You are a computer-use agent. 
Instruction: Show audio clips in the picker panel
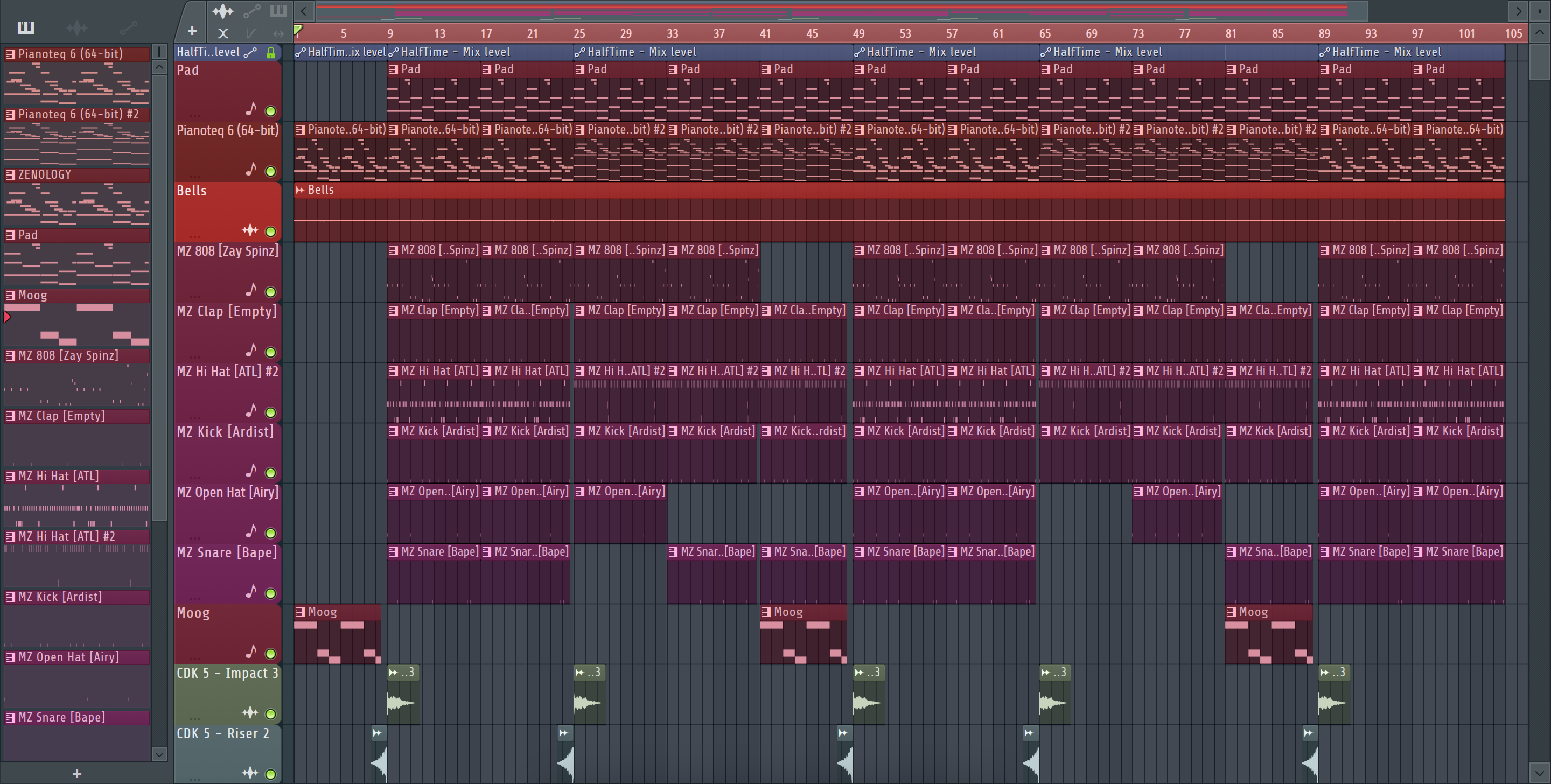pyautogui.click(x=76, y=27)
